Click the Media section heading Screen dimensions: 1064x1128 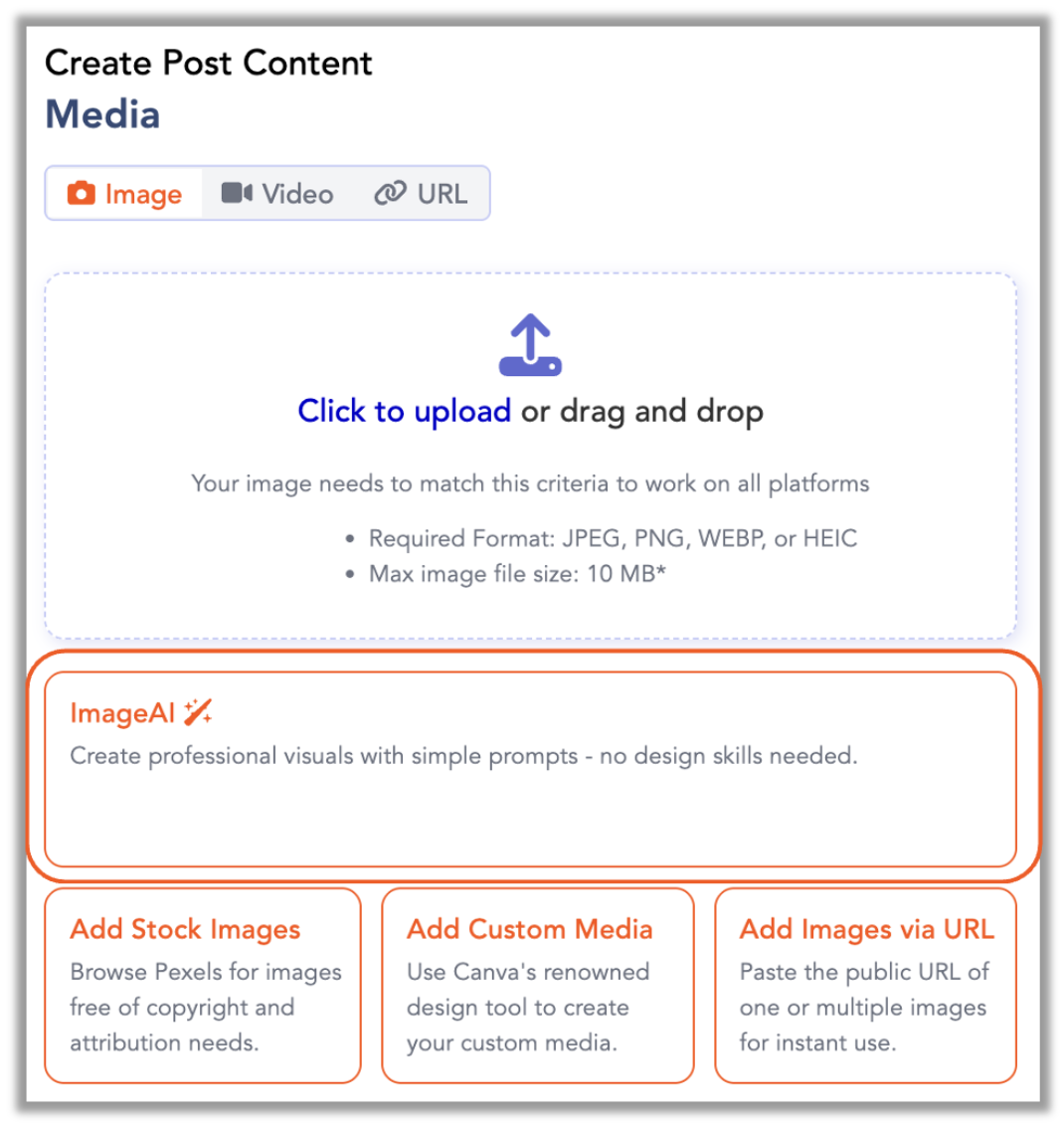click(102, 114)
